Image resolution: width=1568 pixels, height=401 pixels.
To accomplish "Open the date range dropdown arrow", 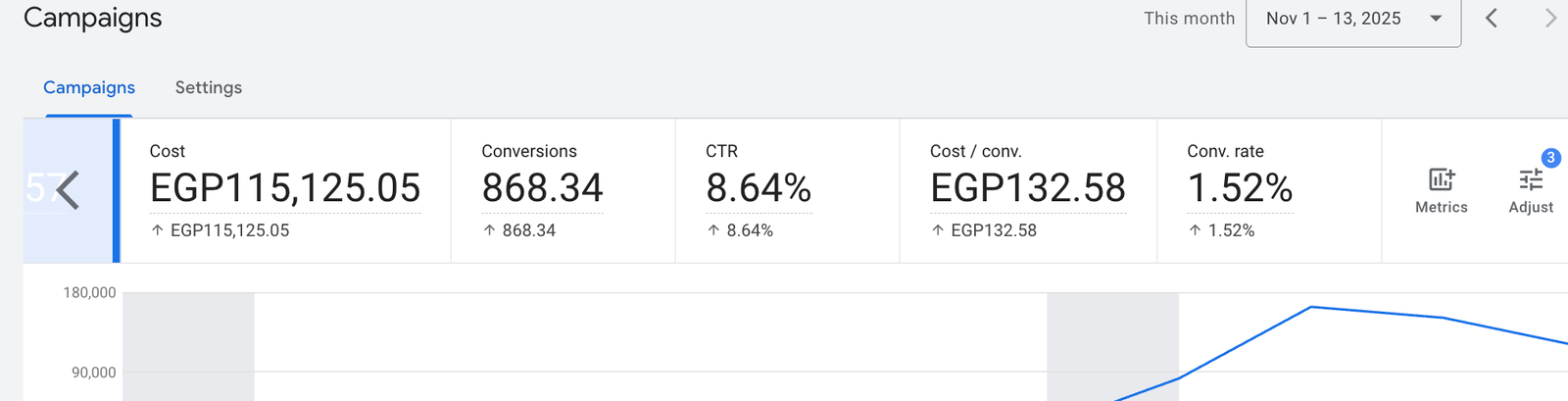I will 1436,19.
